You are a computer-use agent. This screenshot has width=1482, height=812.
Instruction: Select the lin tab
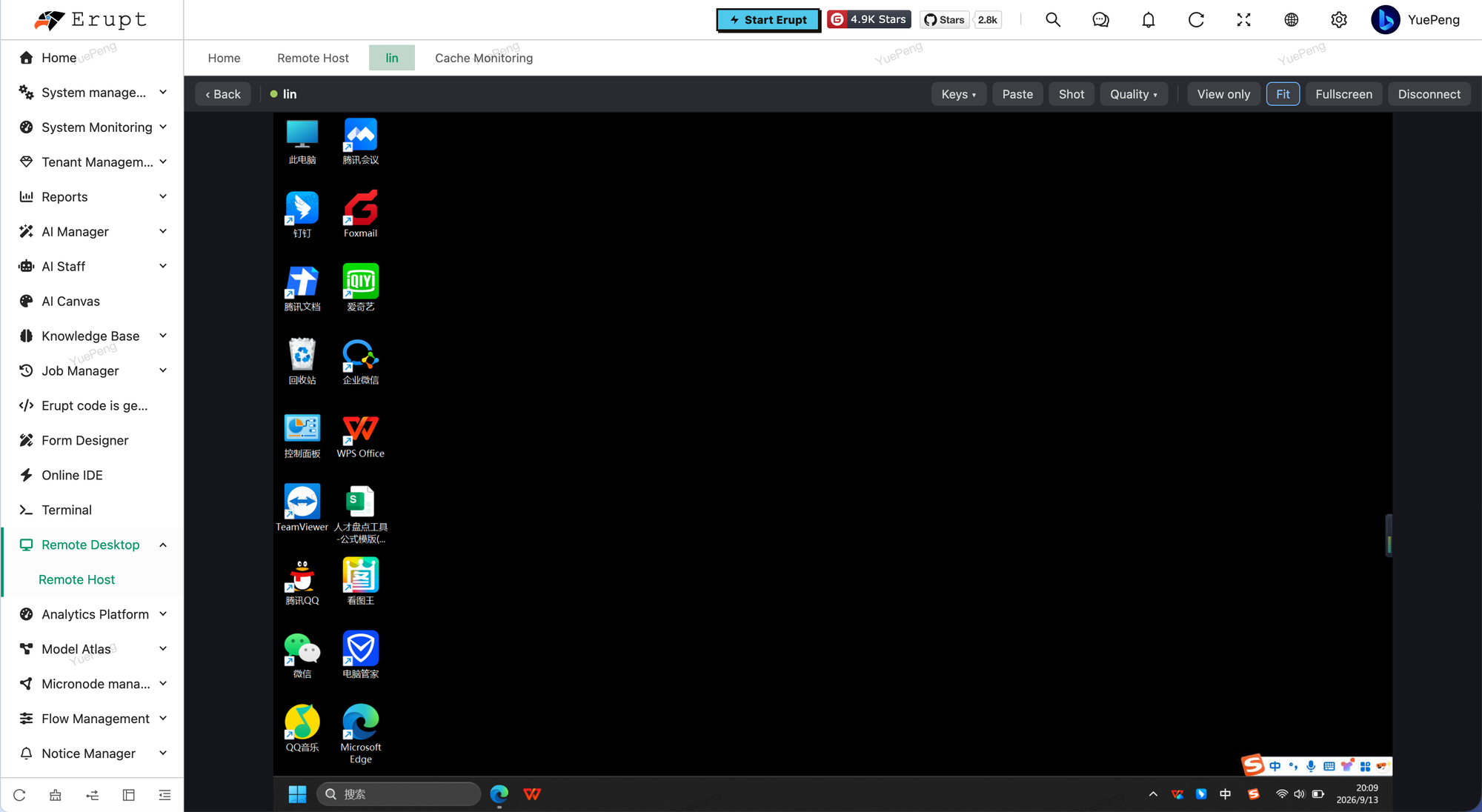[392, 58]
